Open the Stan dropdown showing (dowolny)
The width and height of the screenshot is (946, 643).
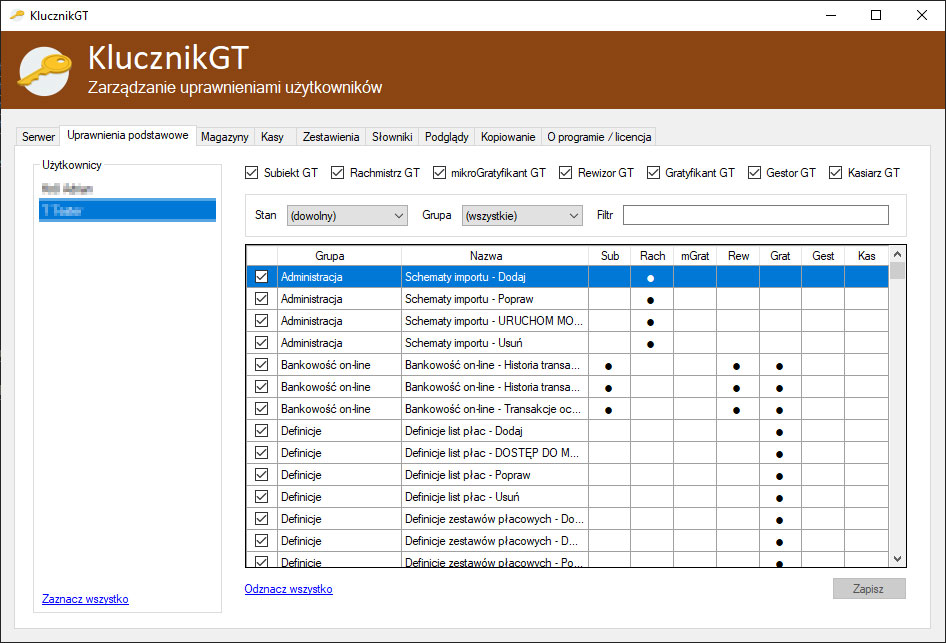coord(347,215)
